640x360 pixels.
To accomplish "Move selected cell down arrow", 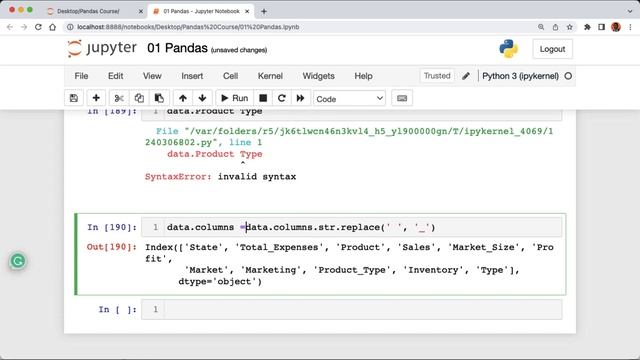I will (202, 98).
